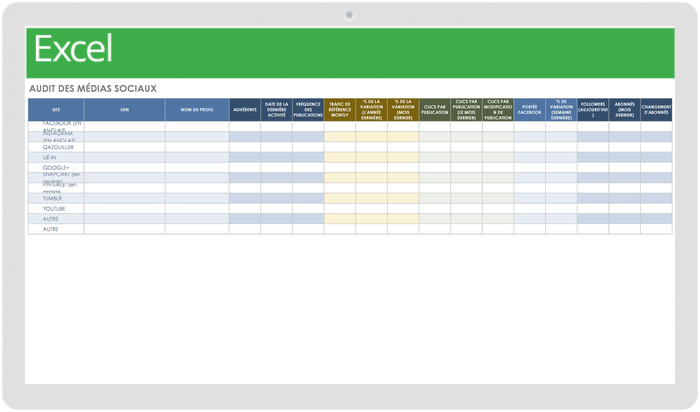Viewport: 700px width, 412px height.
Task: Click 'Fréquence des publications' header
Action: pyautogui.click(x=308, y=109)
